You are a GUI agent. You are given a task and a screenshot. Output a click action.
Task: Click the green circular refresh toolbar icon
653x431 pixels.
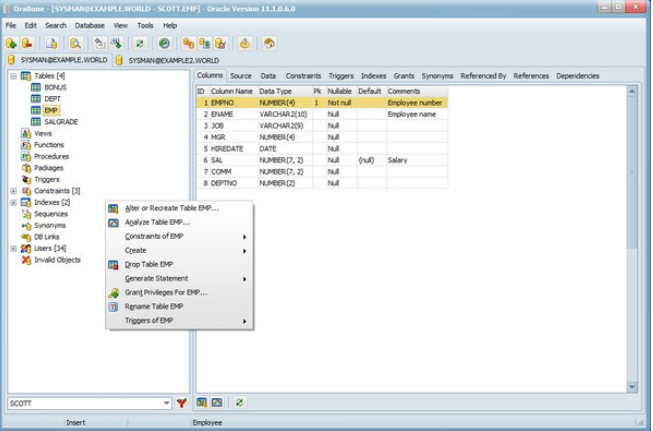(140, 43)
